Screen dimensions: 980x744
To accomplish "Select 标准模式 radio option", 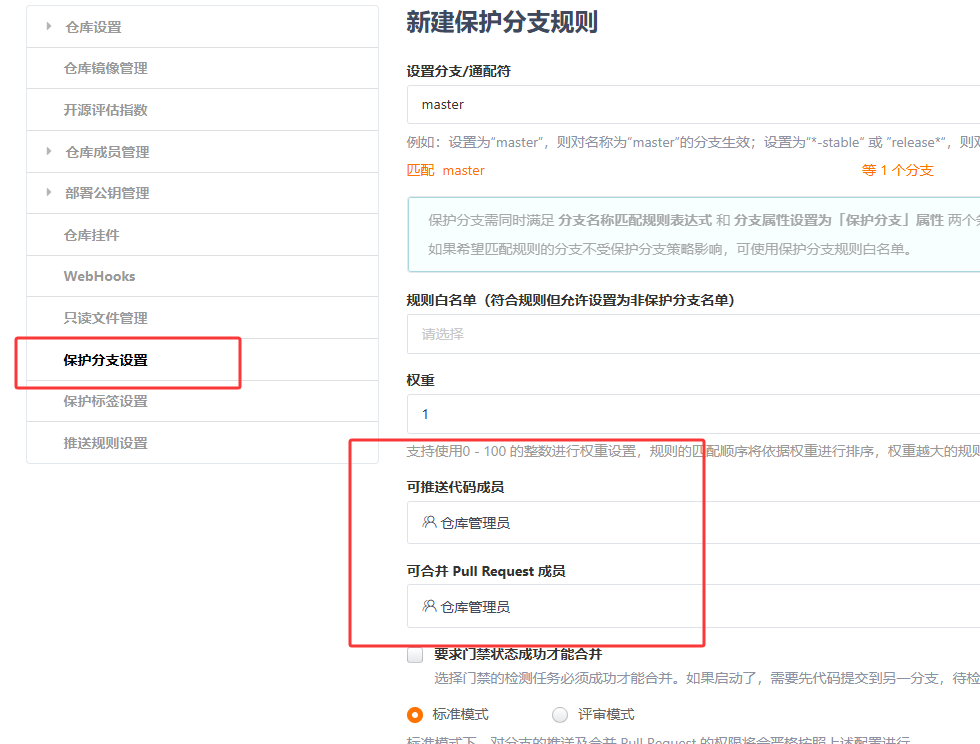I will coord(415,715).
